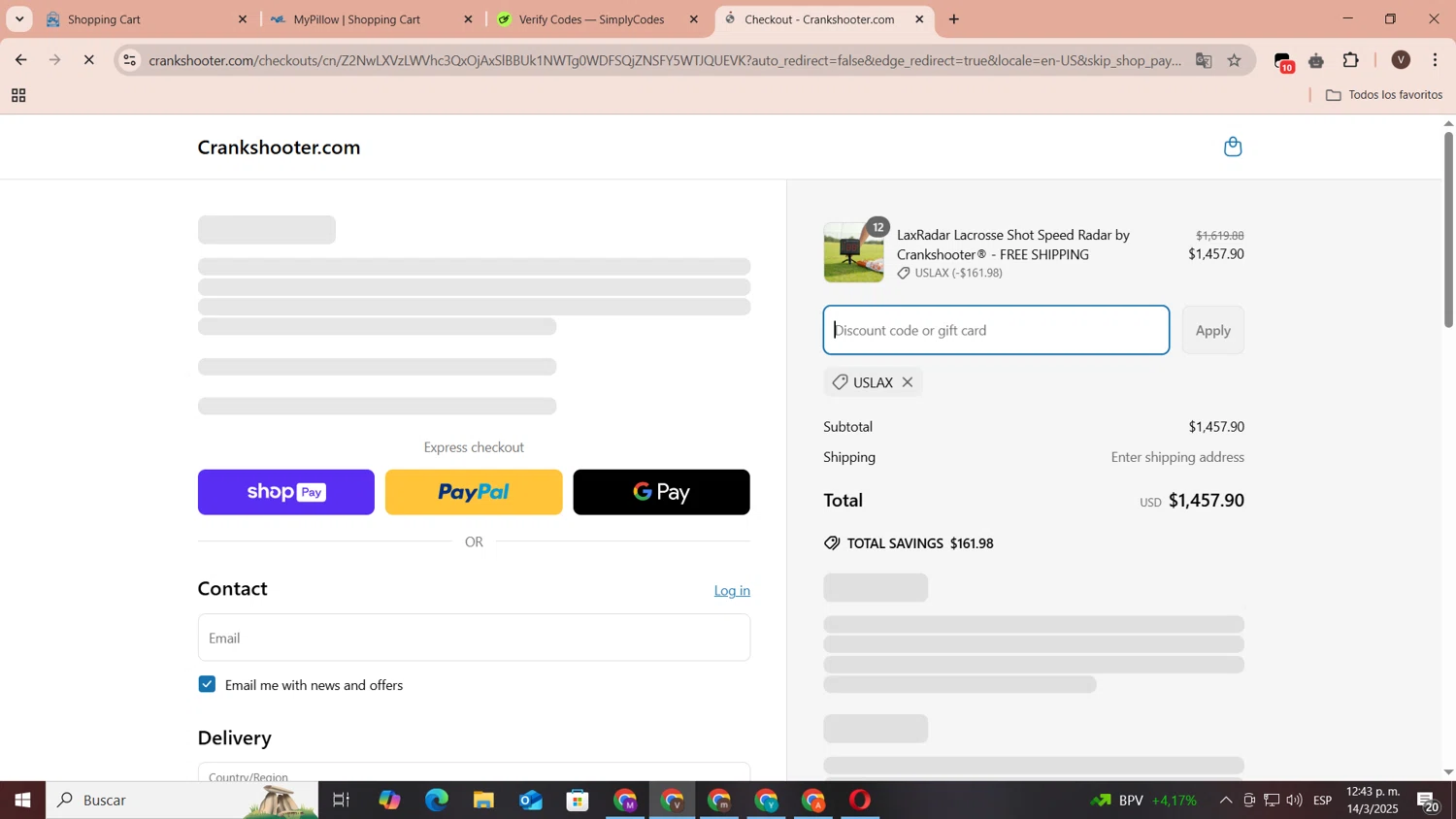Switch to the MyPillow Shopping Cart tab

tap(373, 19)
